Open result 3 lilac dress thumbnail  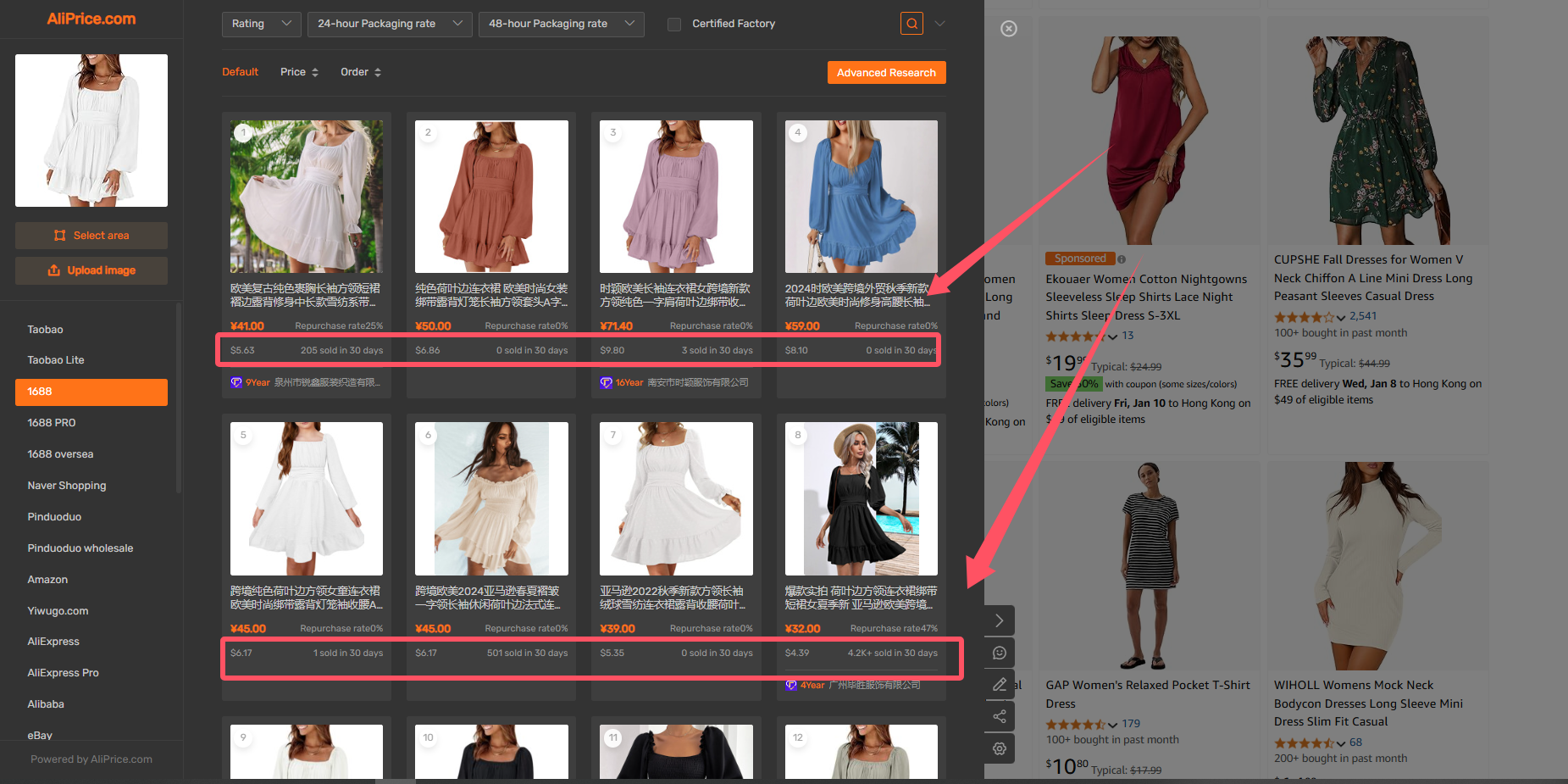tap(676, 197)
